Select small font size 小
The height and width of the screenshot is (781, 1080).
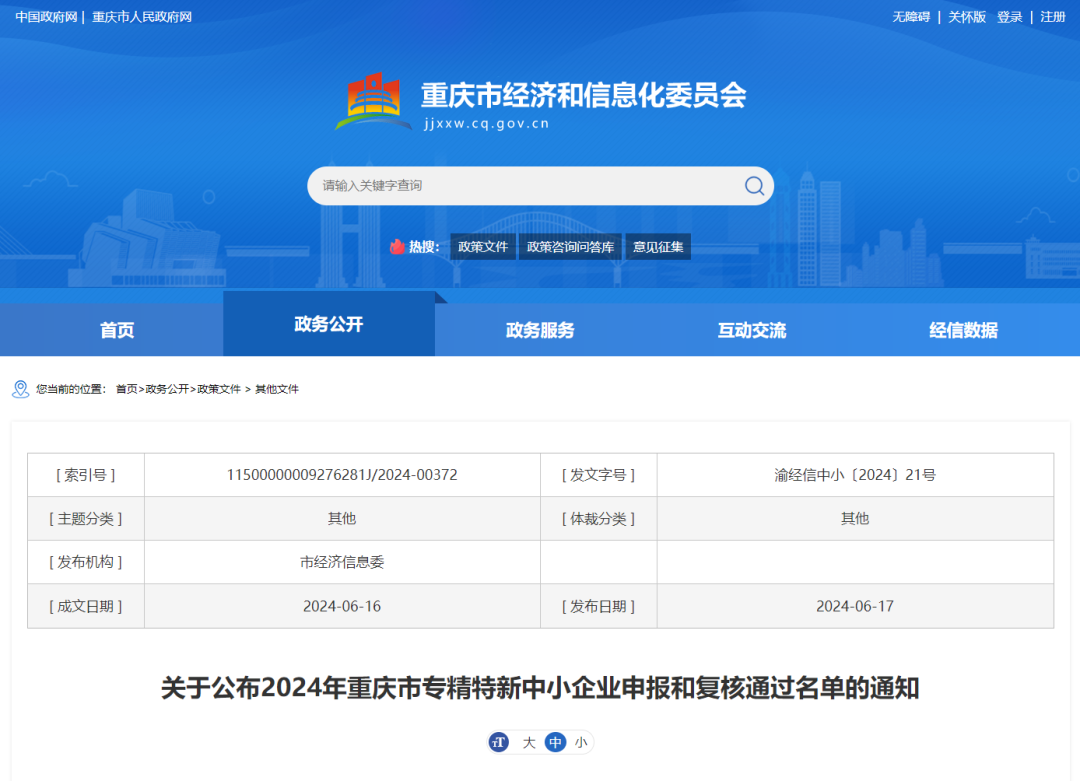pos(581,742)
